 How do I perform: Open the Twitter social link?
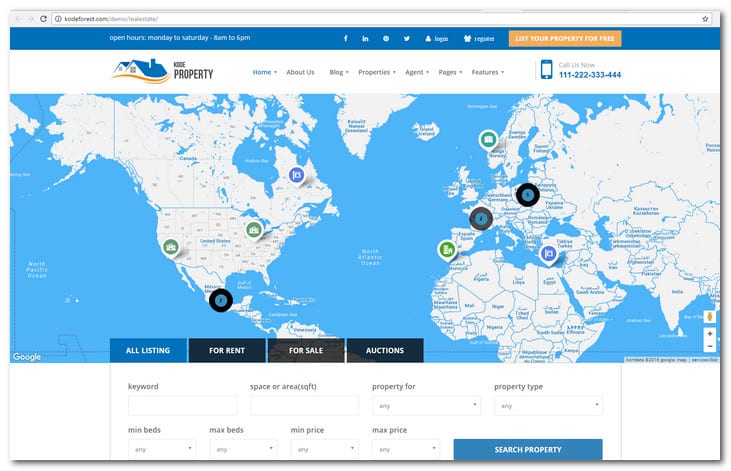tap(407, 39)
